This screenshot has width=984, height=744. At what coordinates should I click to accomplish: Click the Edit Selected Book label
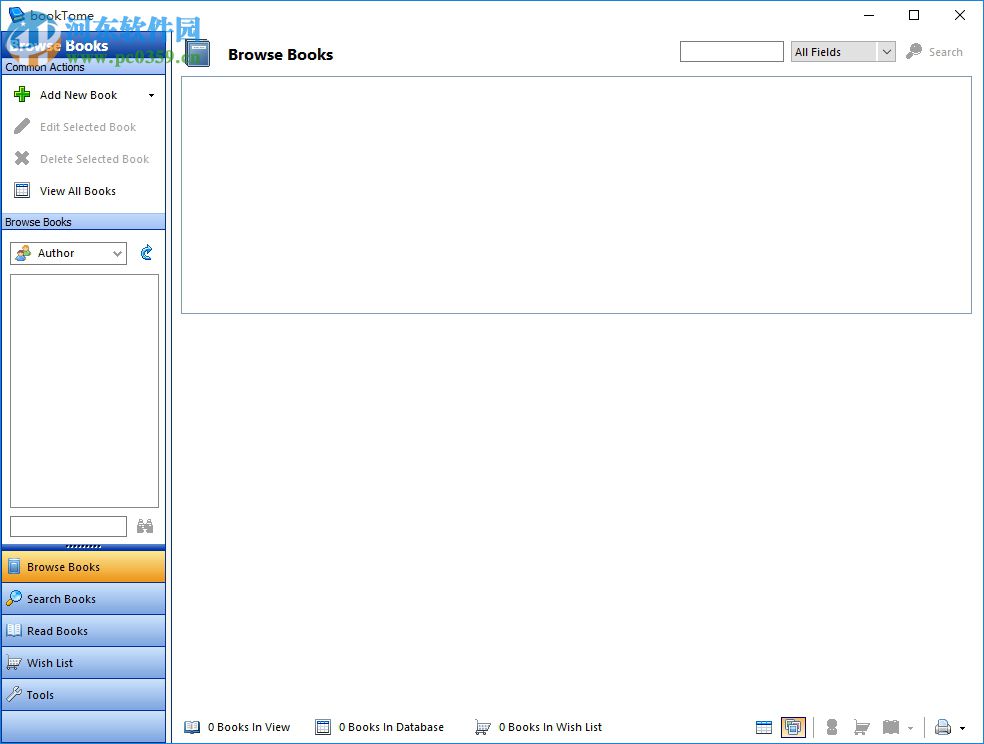pyautogui.click(x=88, y=127)
